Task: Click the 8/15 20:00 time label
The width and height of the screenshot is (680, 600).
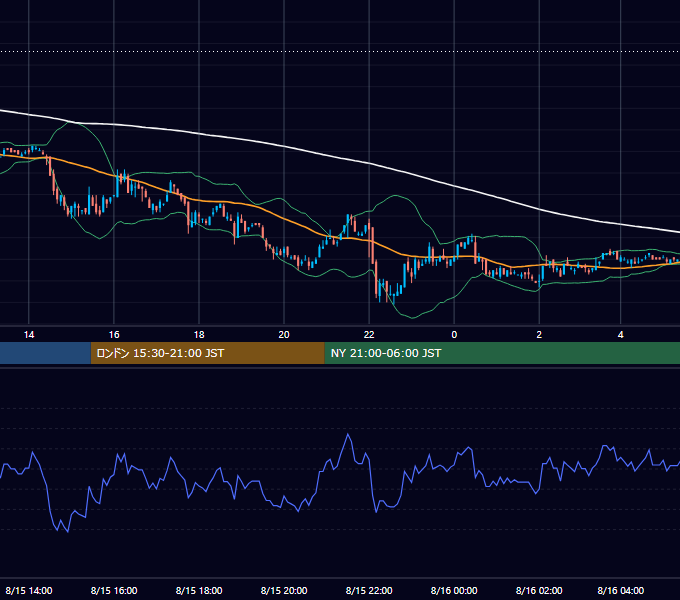Action: tap(284, 590)
